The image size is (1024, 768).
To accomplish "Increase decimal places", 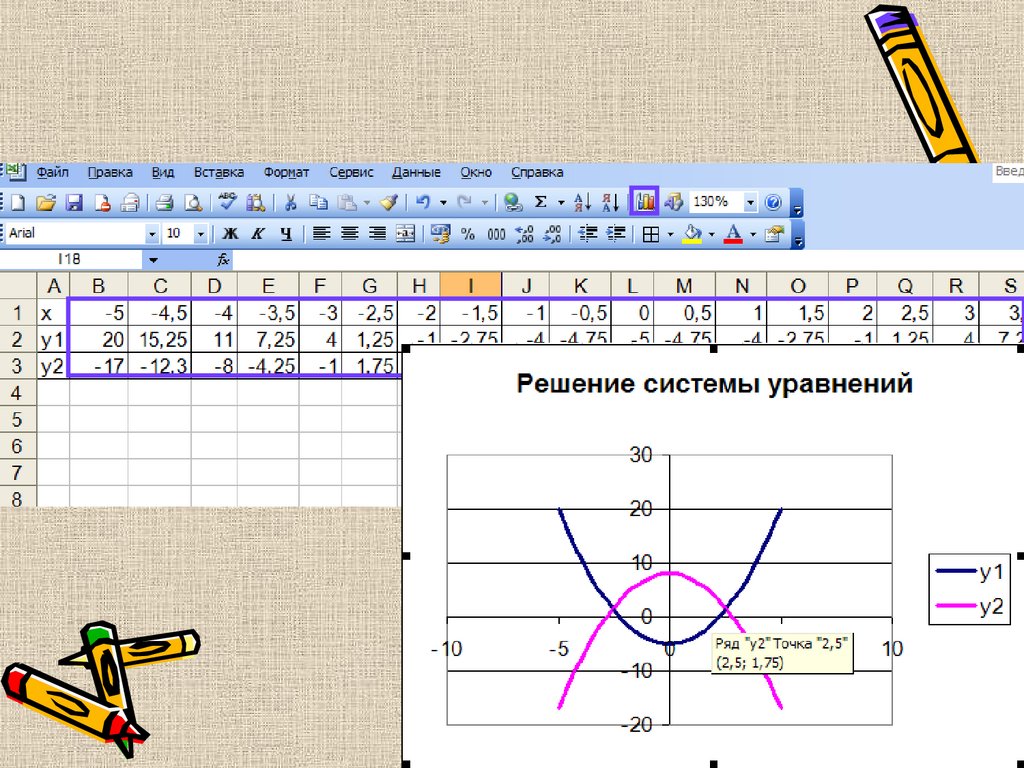I will click(x=524, y=234).
